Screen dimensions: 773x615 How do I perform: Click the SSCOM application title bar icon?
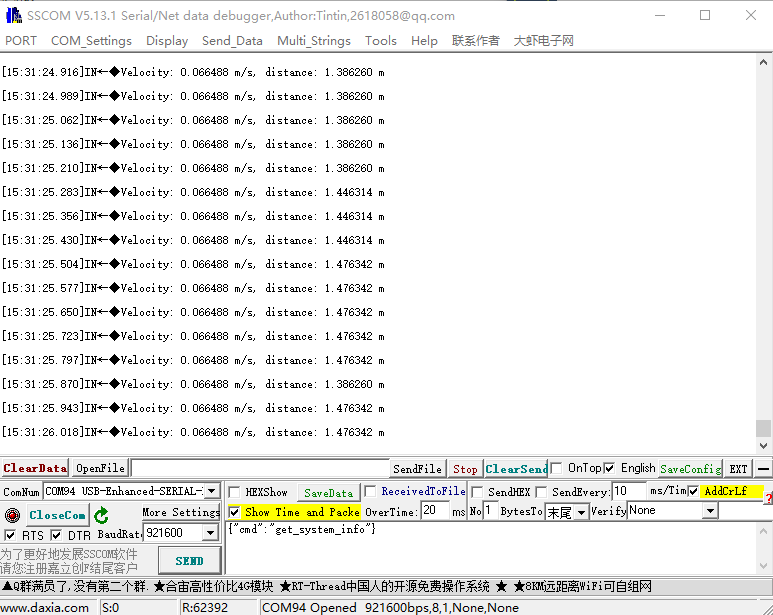(14, 15)
